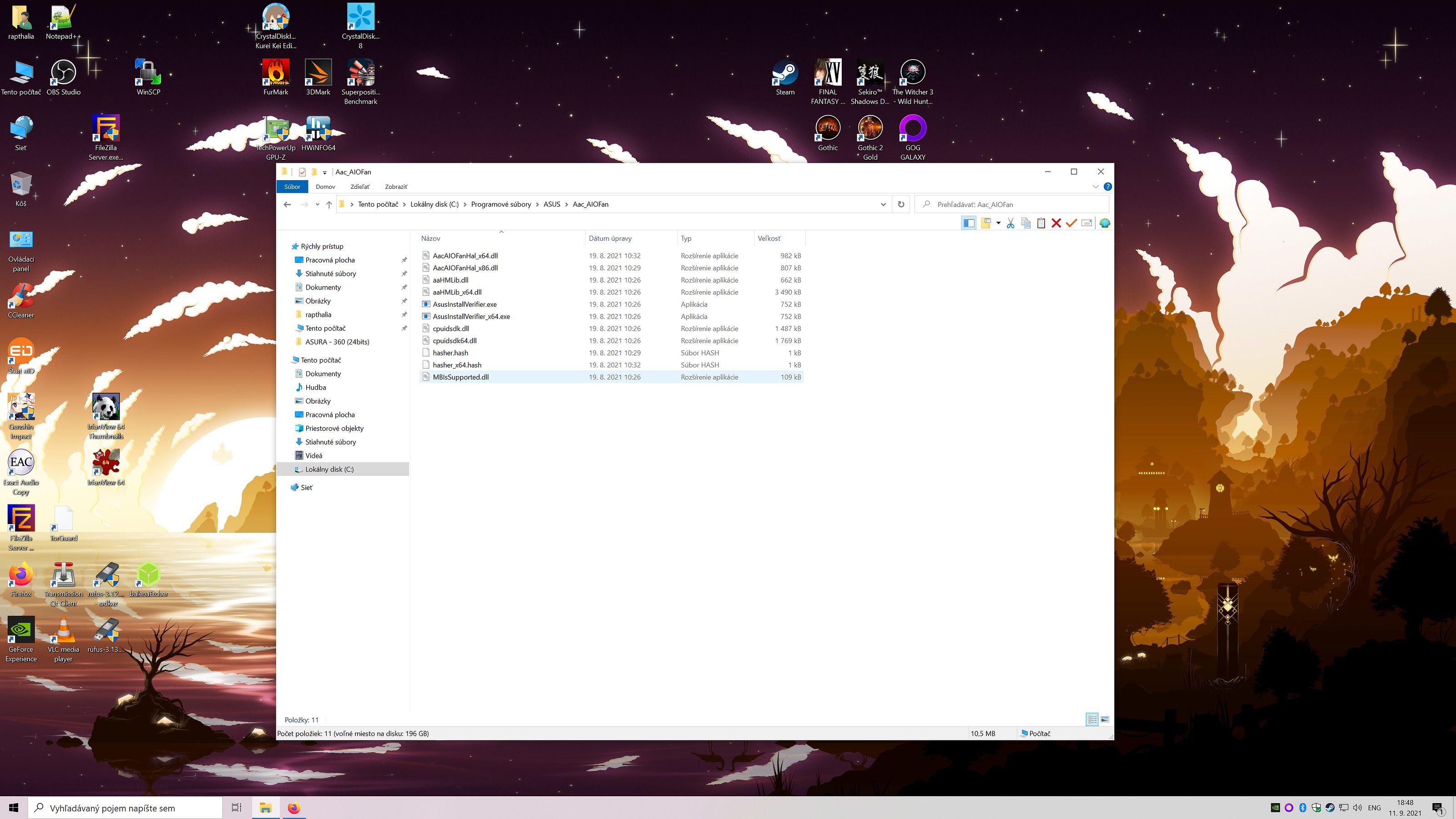
Task: Open the HWiNFO64 desktop icon
Action: click(318, 134)
